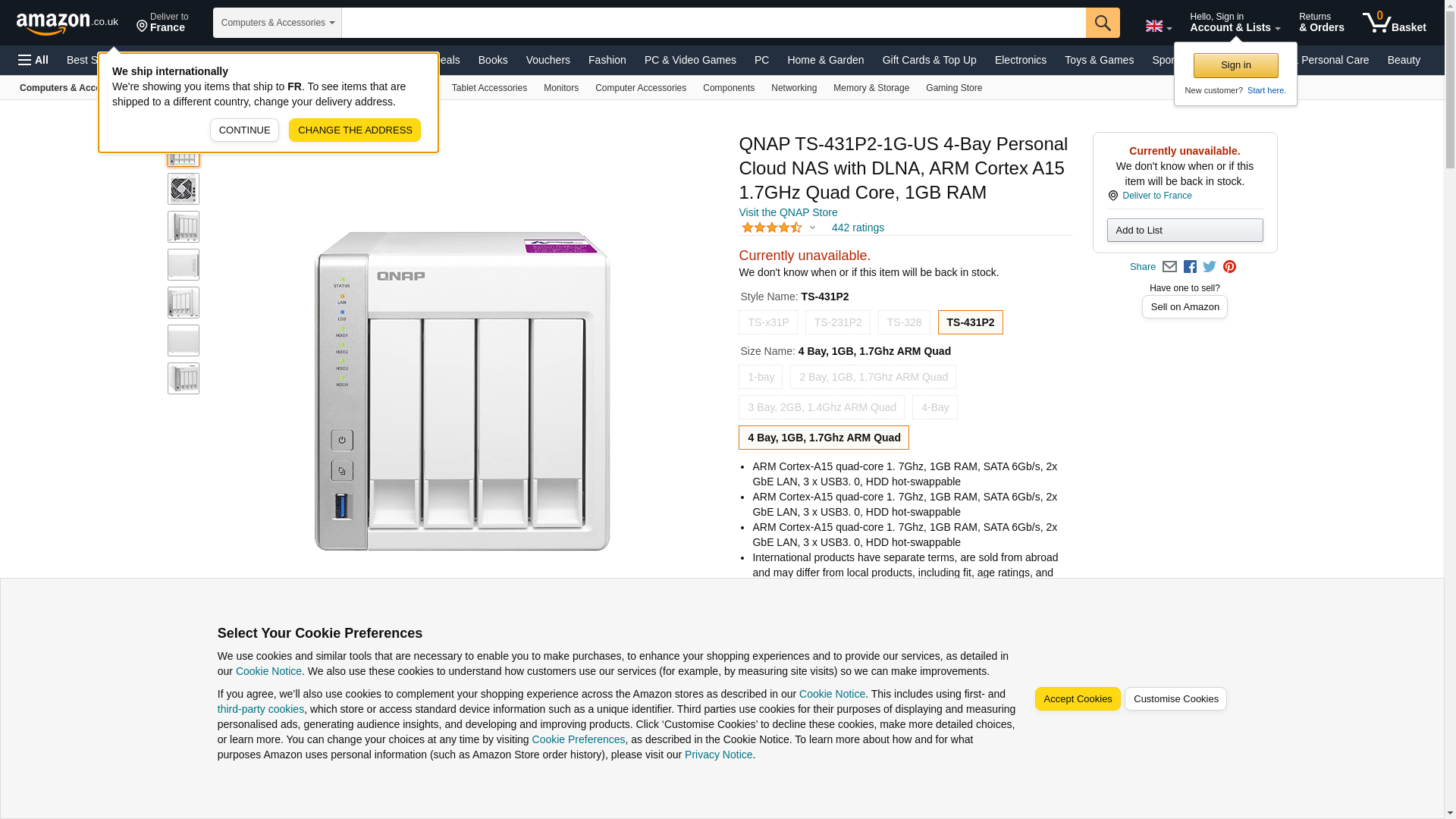The width and height of the screenshot is (1456, 819).
Task: Select the fan rear view product thumbnail
Action: click(184, 189)
